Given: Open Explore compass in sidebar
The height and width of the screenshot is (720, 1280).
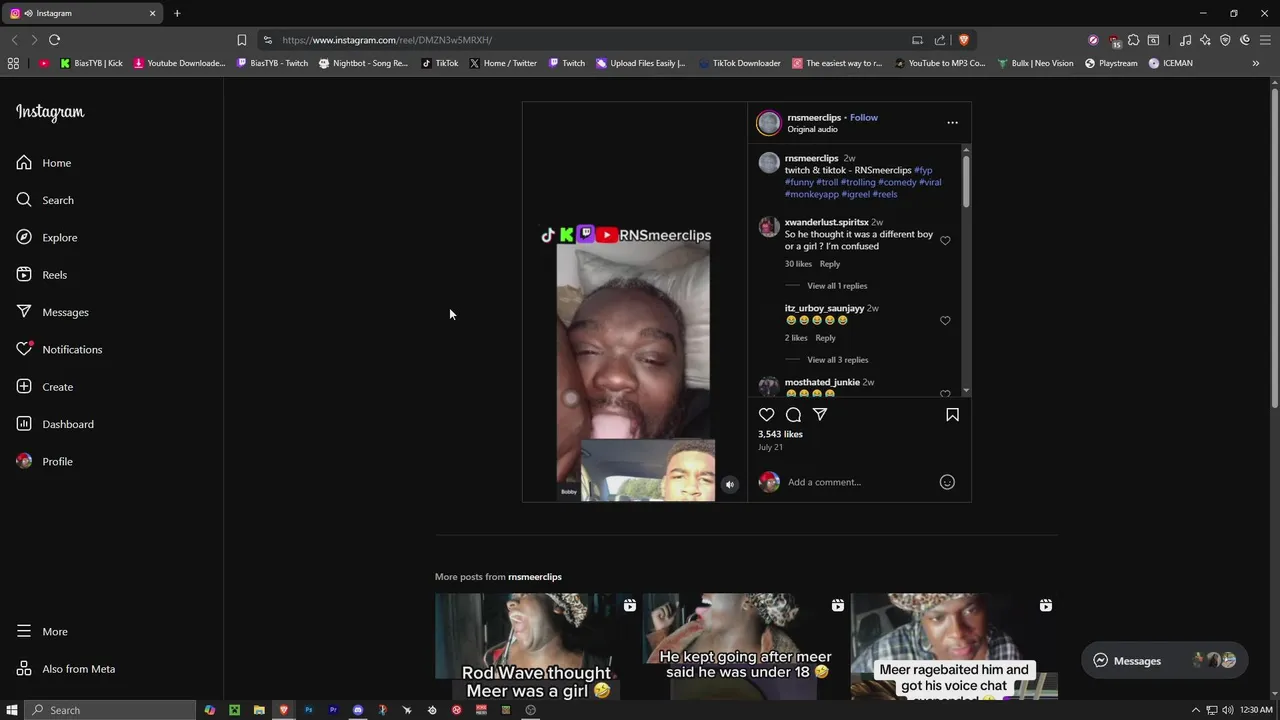Looking at the screenshot, I should (47, 237).
